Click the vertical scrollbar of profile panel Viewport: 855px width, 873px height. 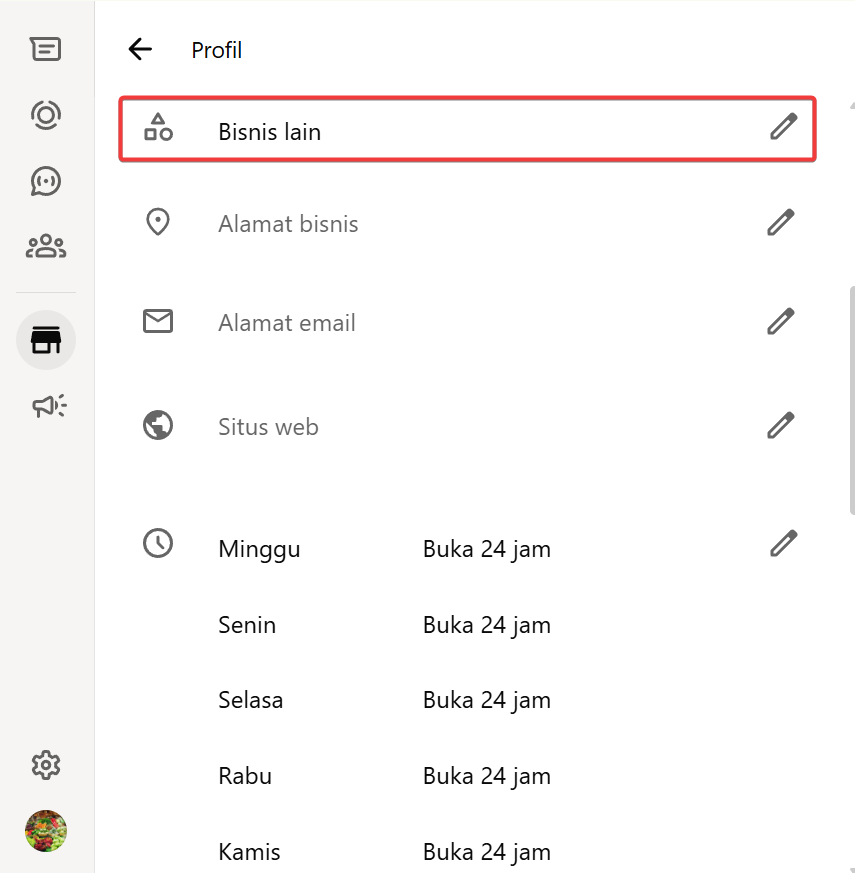[x=851, y=400]
